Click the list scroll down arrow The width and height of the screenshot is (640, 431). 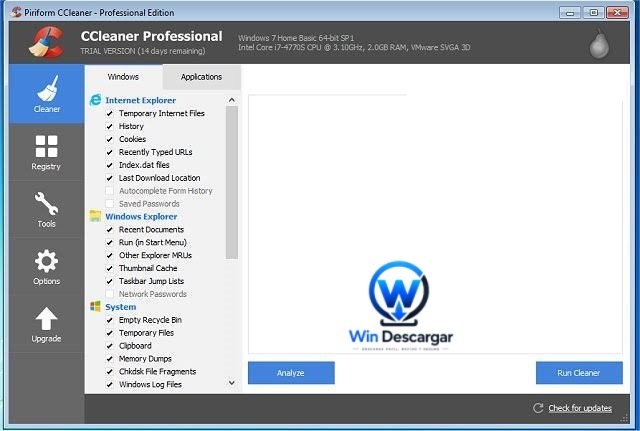(x=232, y=383)
